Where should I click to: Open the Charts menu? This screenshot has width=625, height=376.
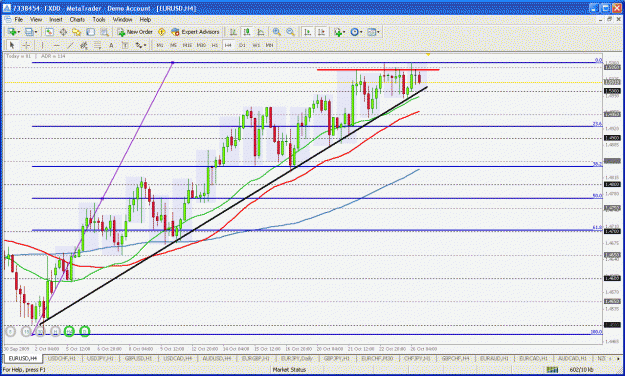(77, 19)
